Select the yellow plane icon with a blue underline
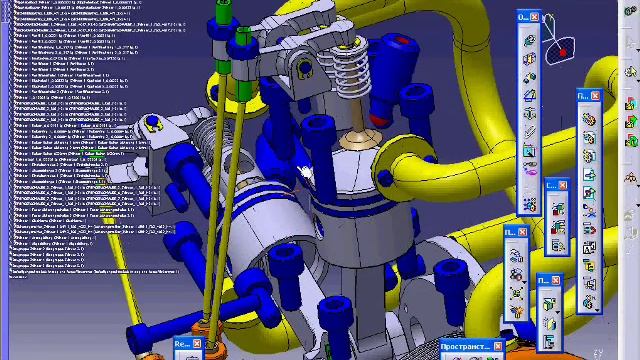This screenshot has width=640, height=360. (529, 96)
